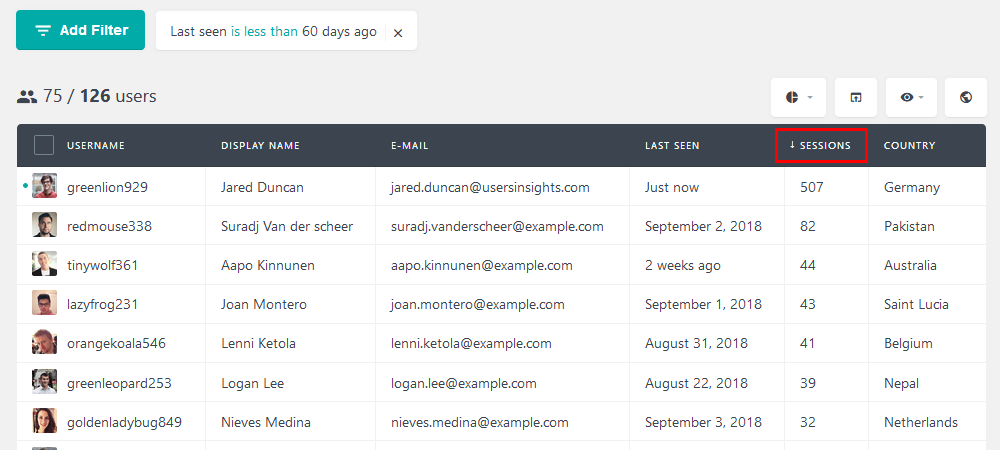Open the redmouse338 username link

pyautogui.click(x=109, y=226)
